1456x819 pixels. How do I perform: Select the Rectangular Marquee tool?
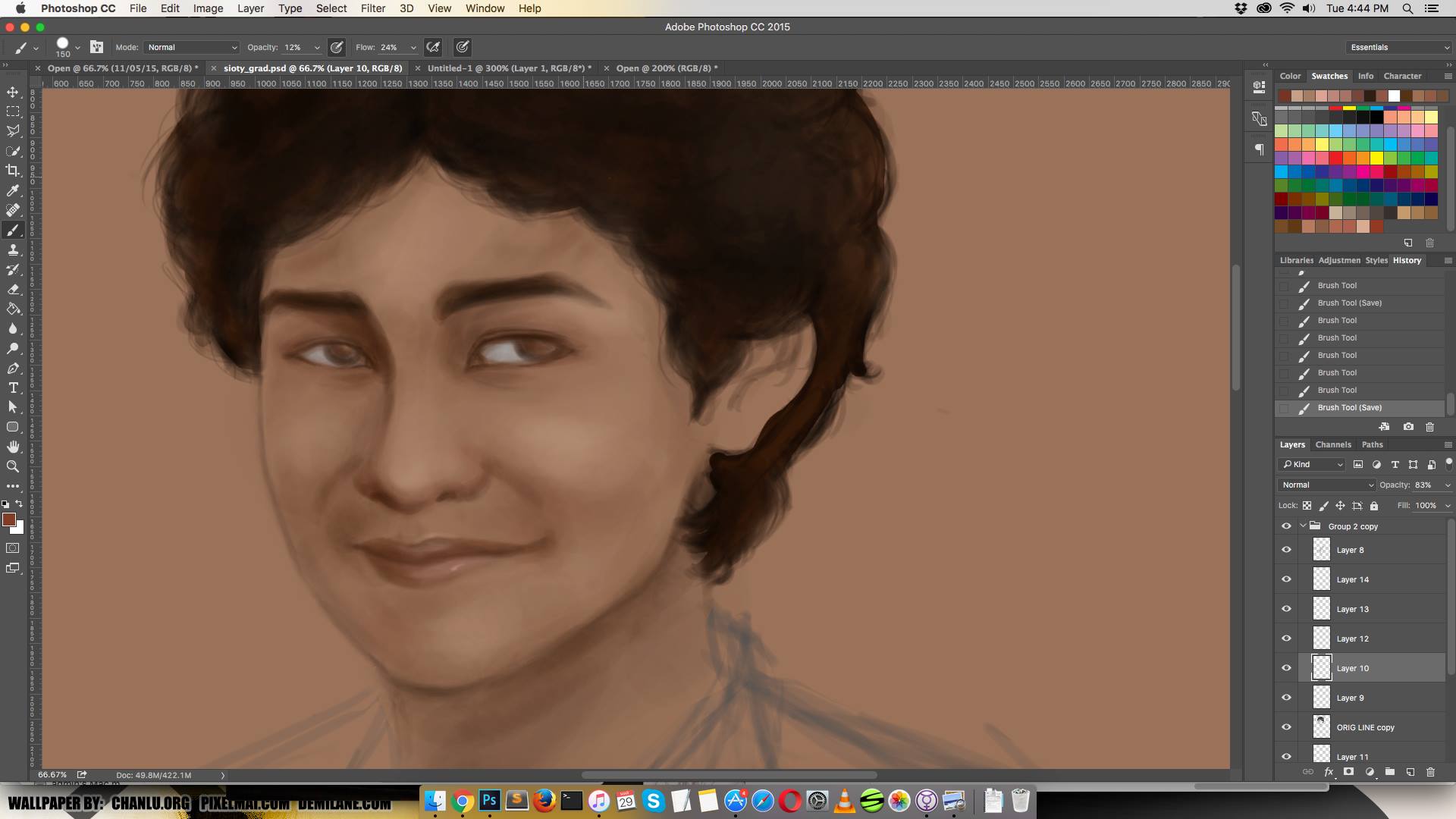point(13,111)
